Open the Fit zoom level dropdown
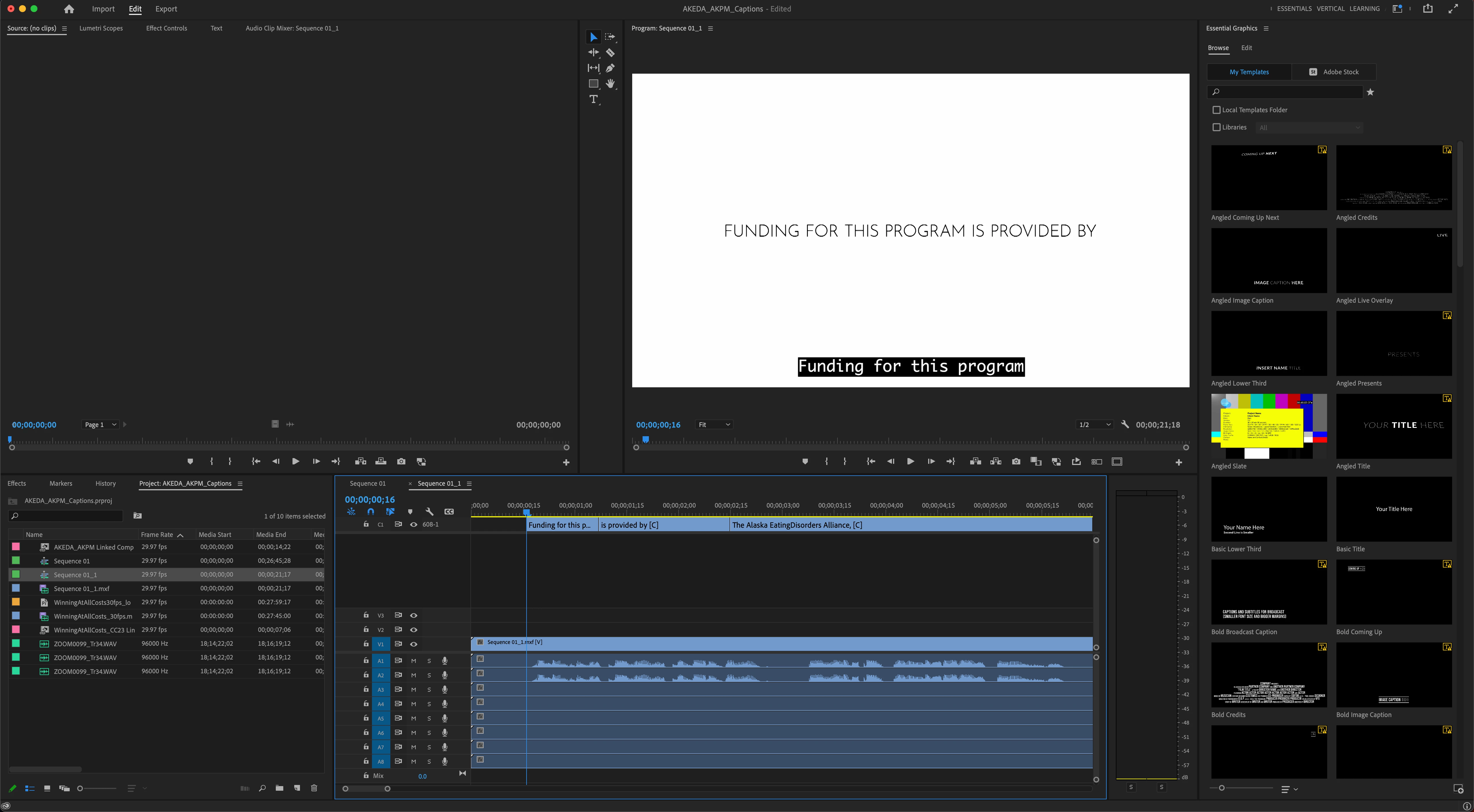Image resolution: width=1474 pixels, height=812 pixels. tap(714, 425)
